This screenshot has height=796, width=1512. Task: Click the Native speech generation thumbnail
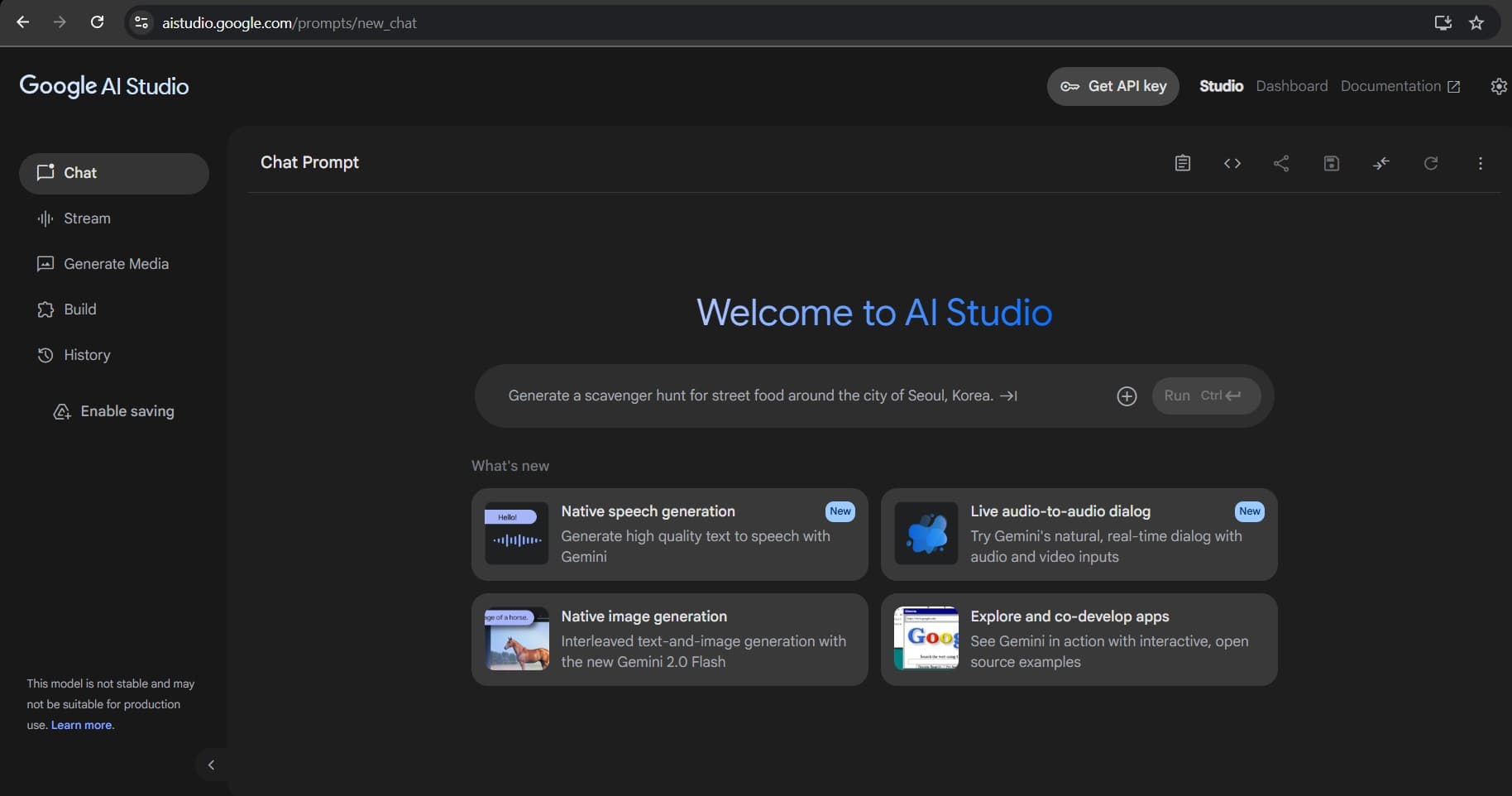click(x=517, y=534)
